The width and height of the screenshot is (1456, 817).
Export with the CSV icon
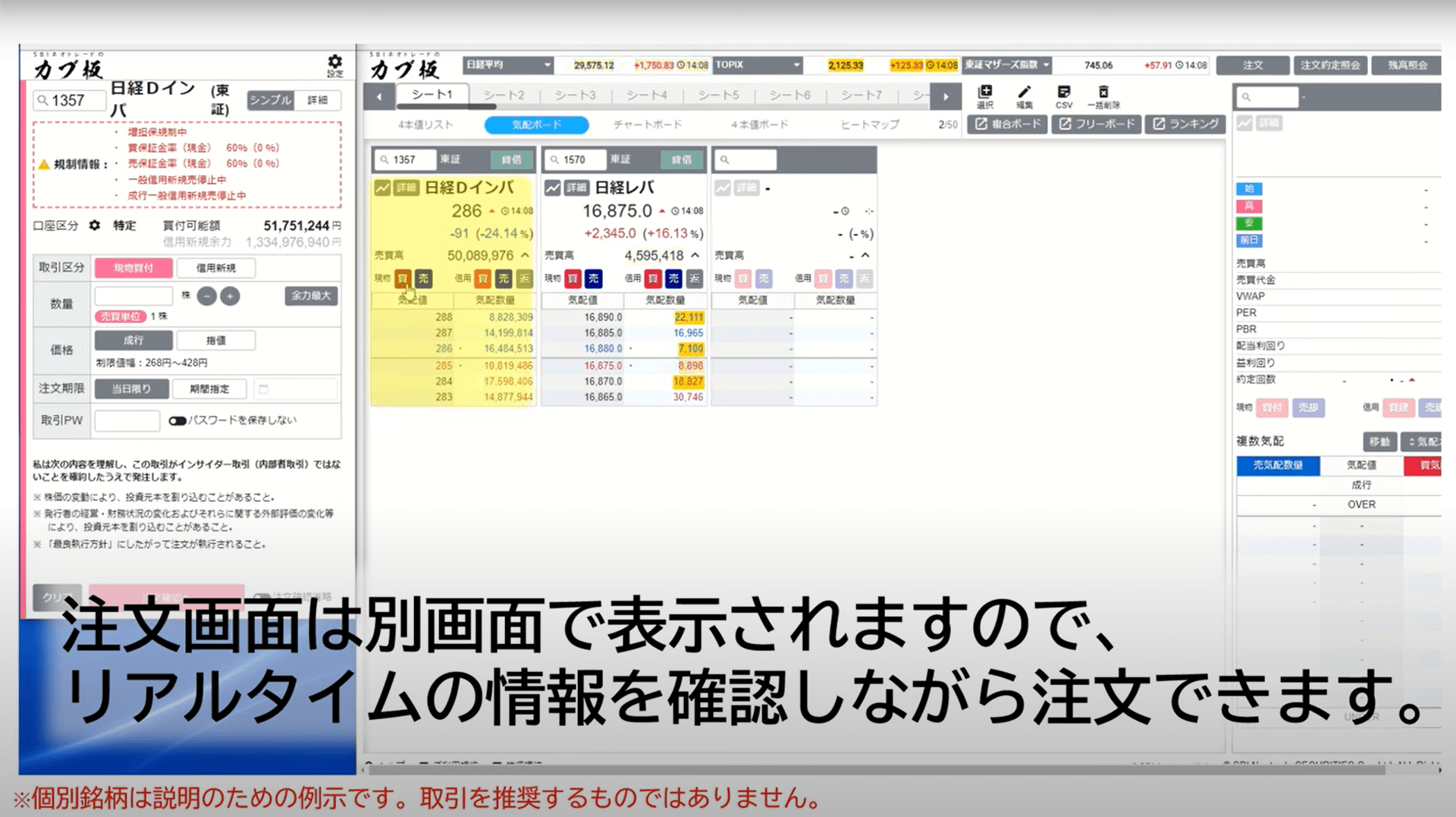(x=1064, y=96)
